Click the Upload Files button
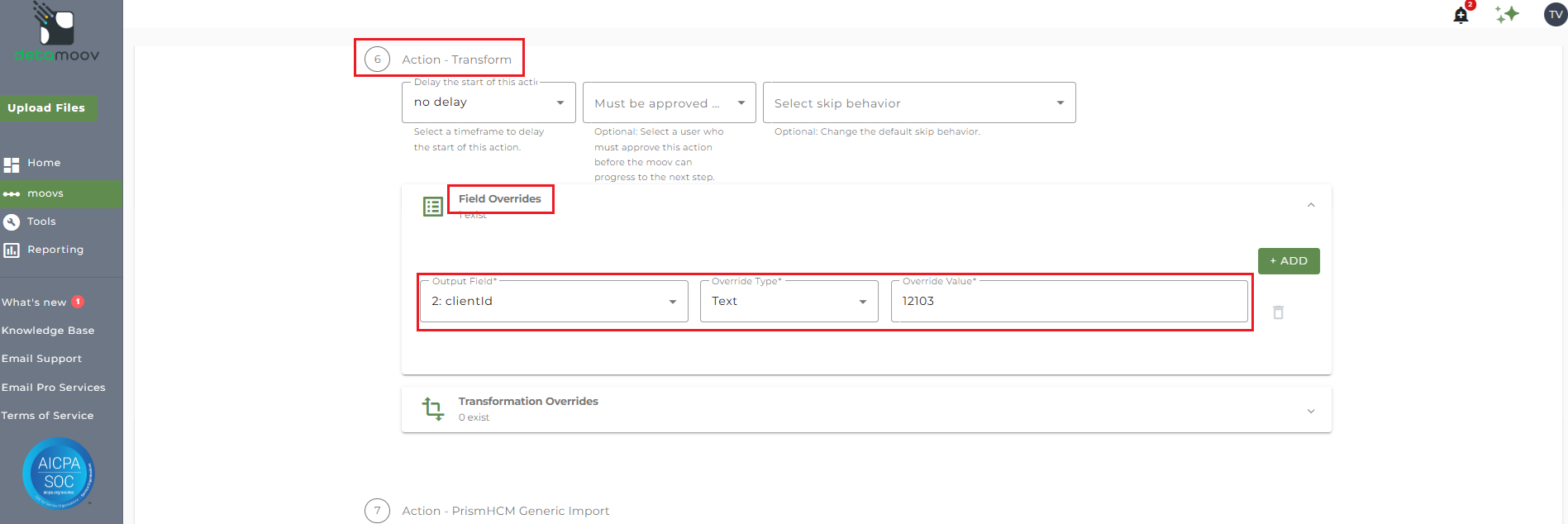1568x524 pixels. (46, 108)
